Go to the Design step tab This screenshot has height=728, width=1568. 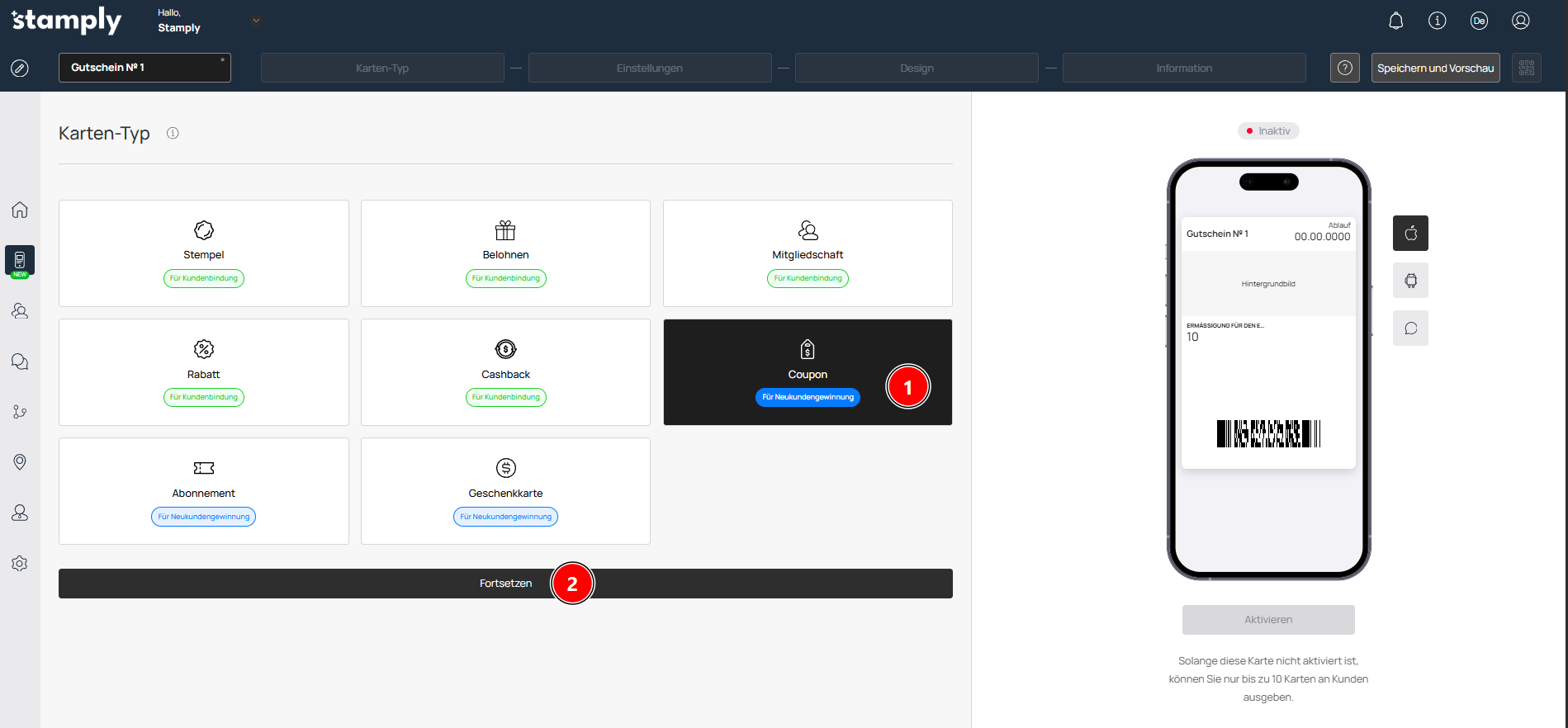tap(917, 68)
